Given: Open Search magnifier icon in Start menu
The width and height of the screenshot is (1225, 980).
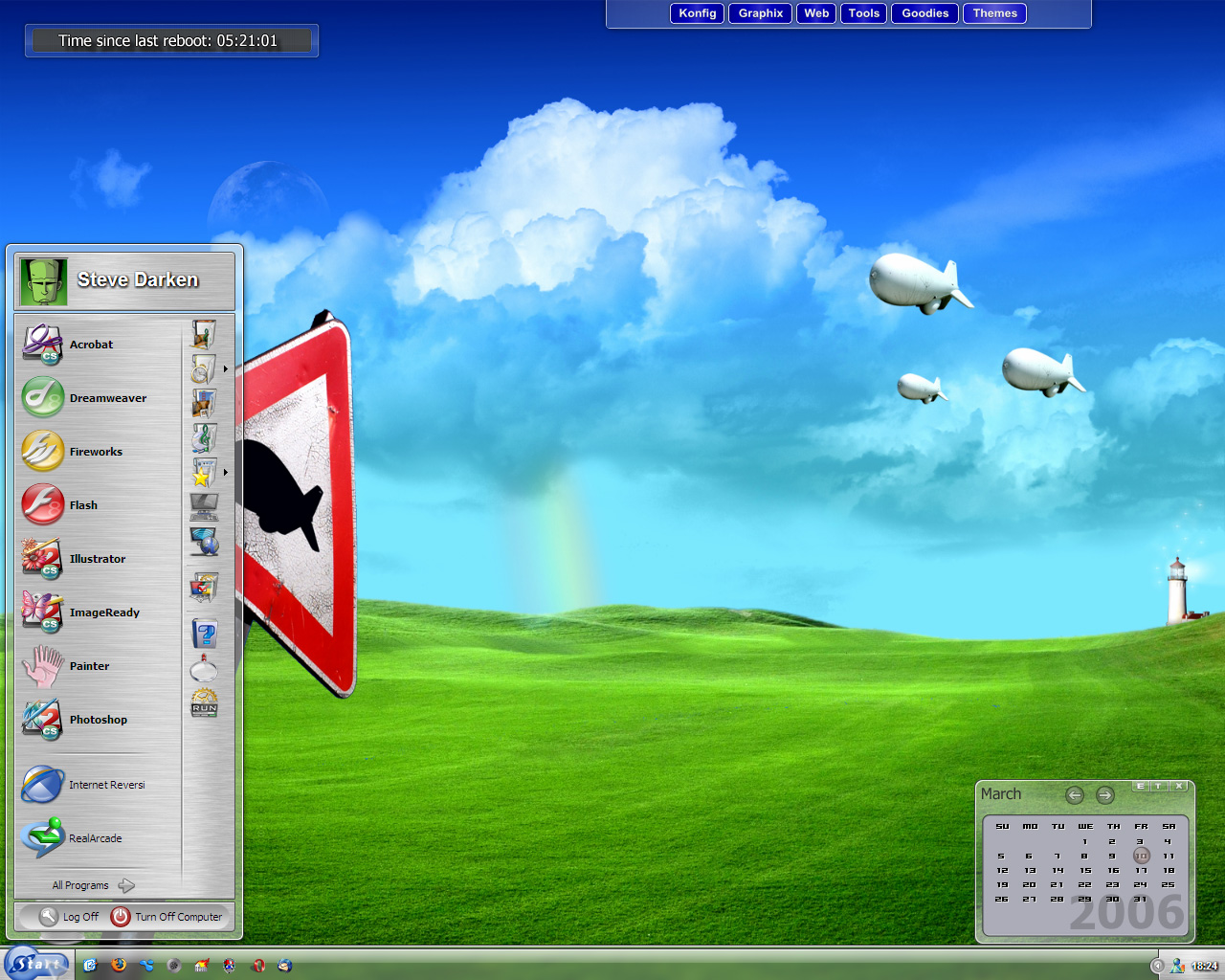Looking at the screenshot, I should (204, 668).
